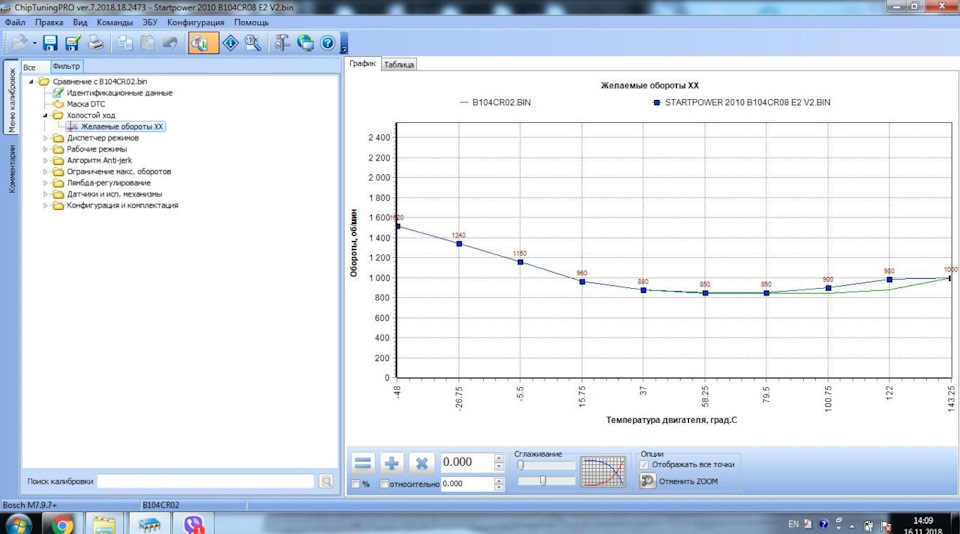
Task: Enable the percent (%) checkbox
Action: (x=356, y=484)
